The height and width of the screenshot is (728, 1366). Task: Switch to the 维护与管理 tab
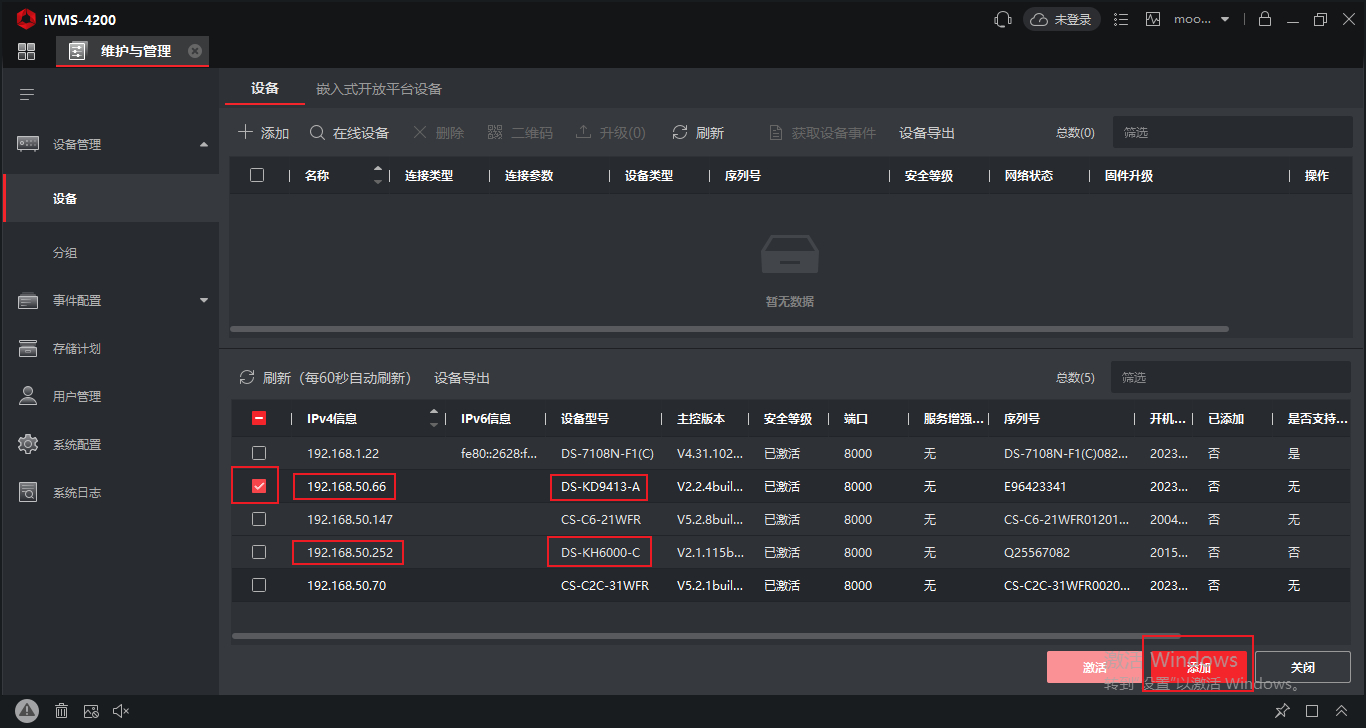pyautogui.click(x=132, y=51)
